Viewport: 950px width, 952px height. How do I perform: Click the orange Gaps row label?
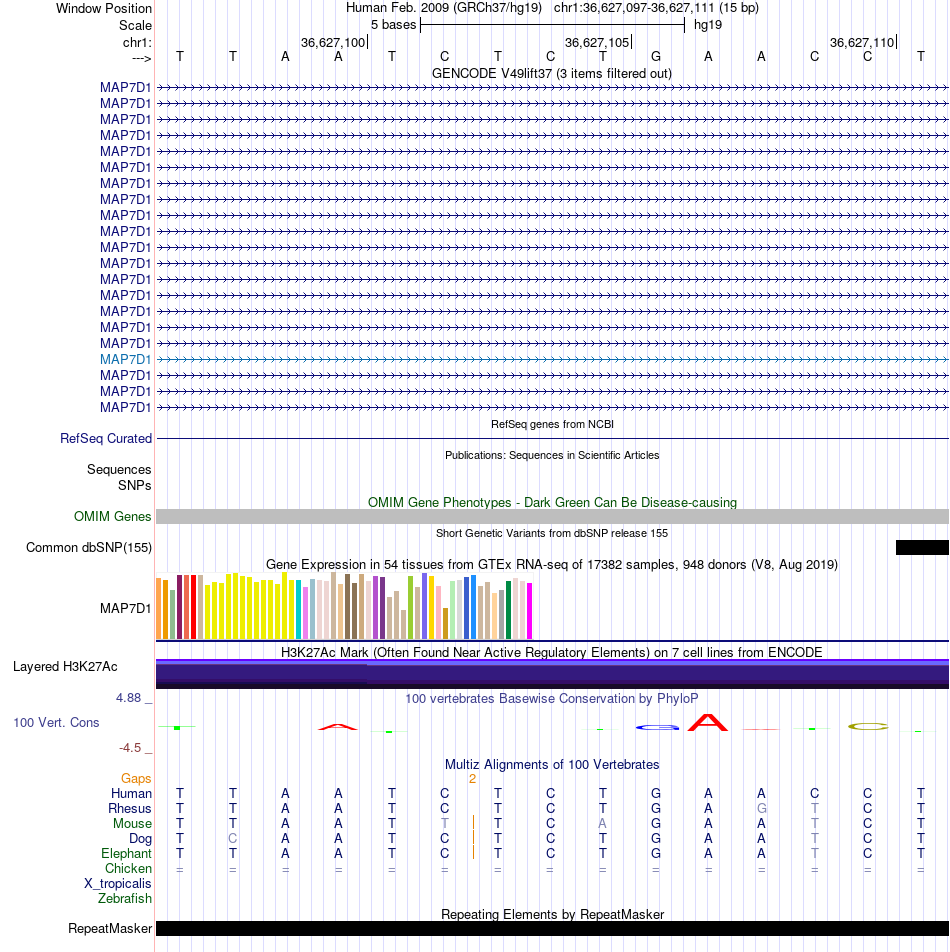pyautogui.click(x=136, y=778)
